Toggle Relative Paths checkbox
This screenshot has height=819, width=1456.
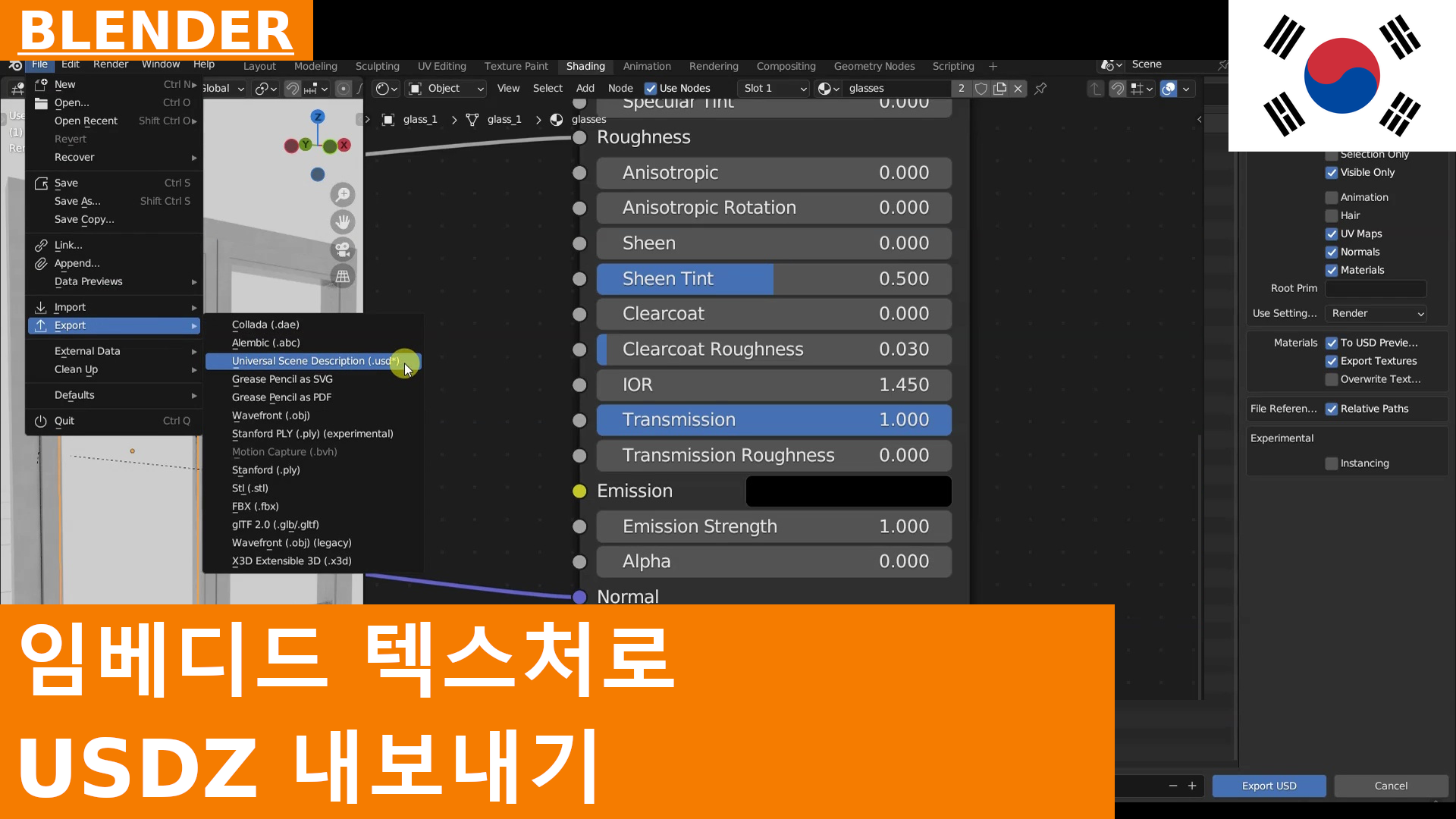pyautogui.click(x=1332, y=409)
